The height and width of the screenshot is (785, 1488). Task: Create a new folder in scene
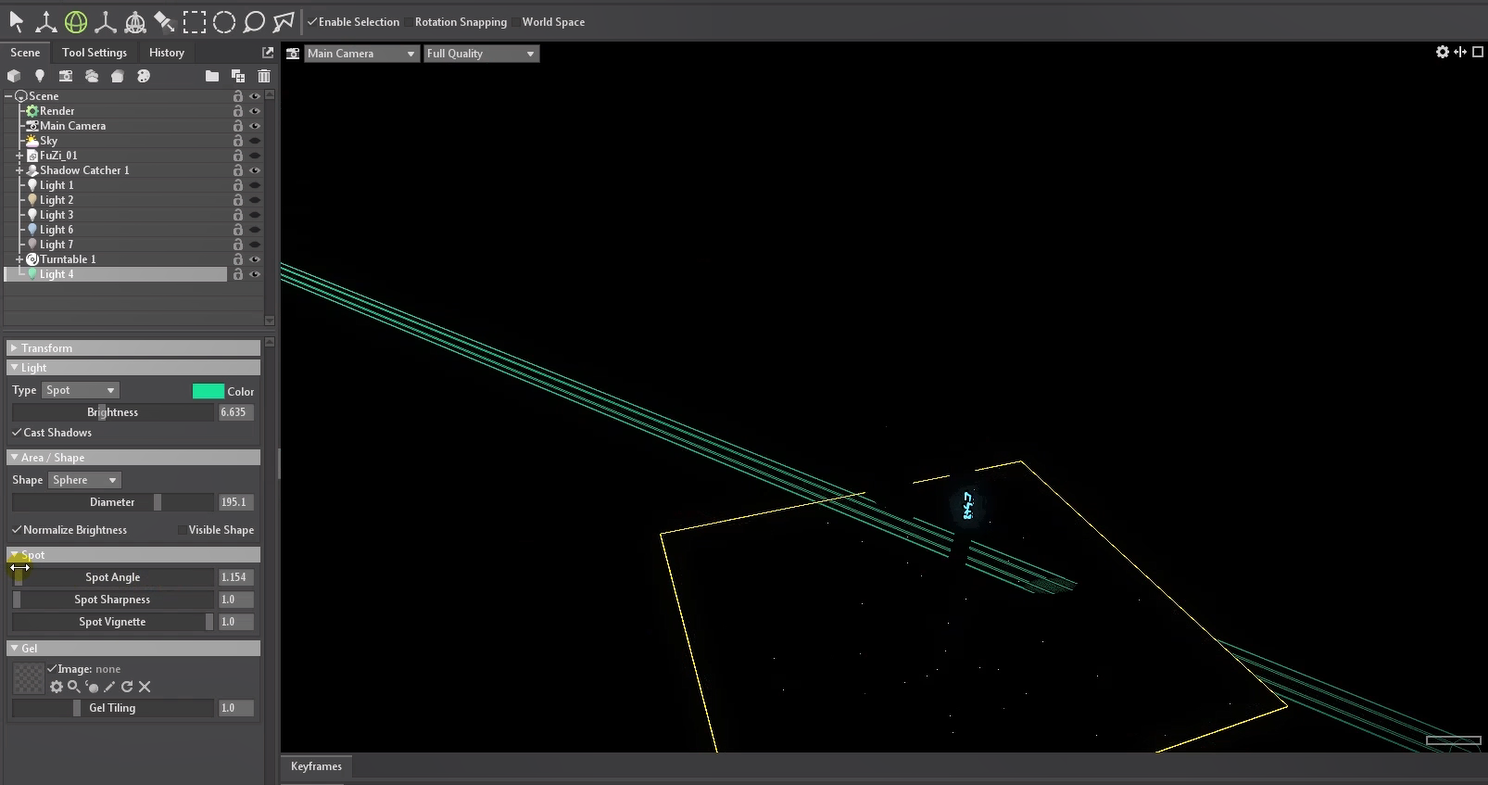click(x=212, y=76)
